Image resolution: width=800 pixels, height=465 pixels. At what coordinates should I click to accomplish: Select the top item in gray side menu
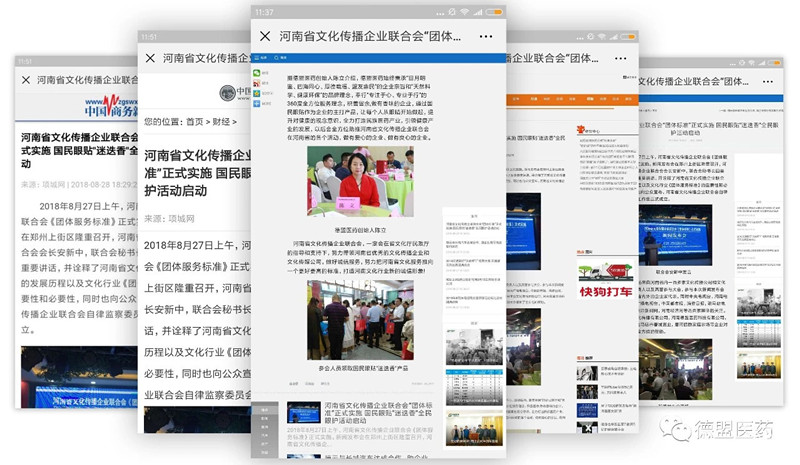(x=264, y=412)
